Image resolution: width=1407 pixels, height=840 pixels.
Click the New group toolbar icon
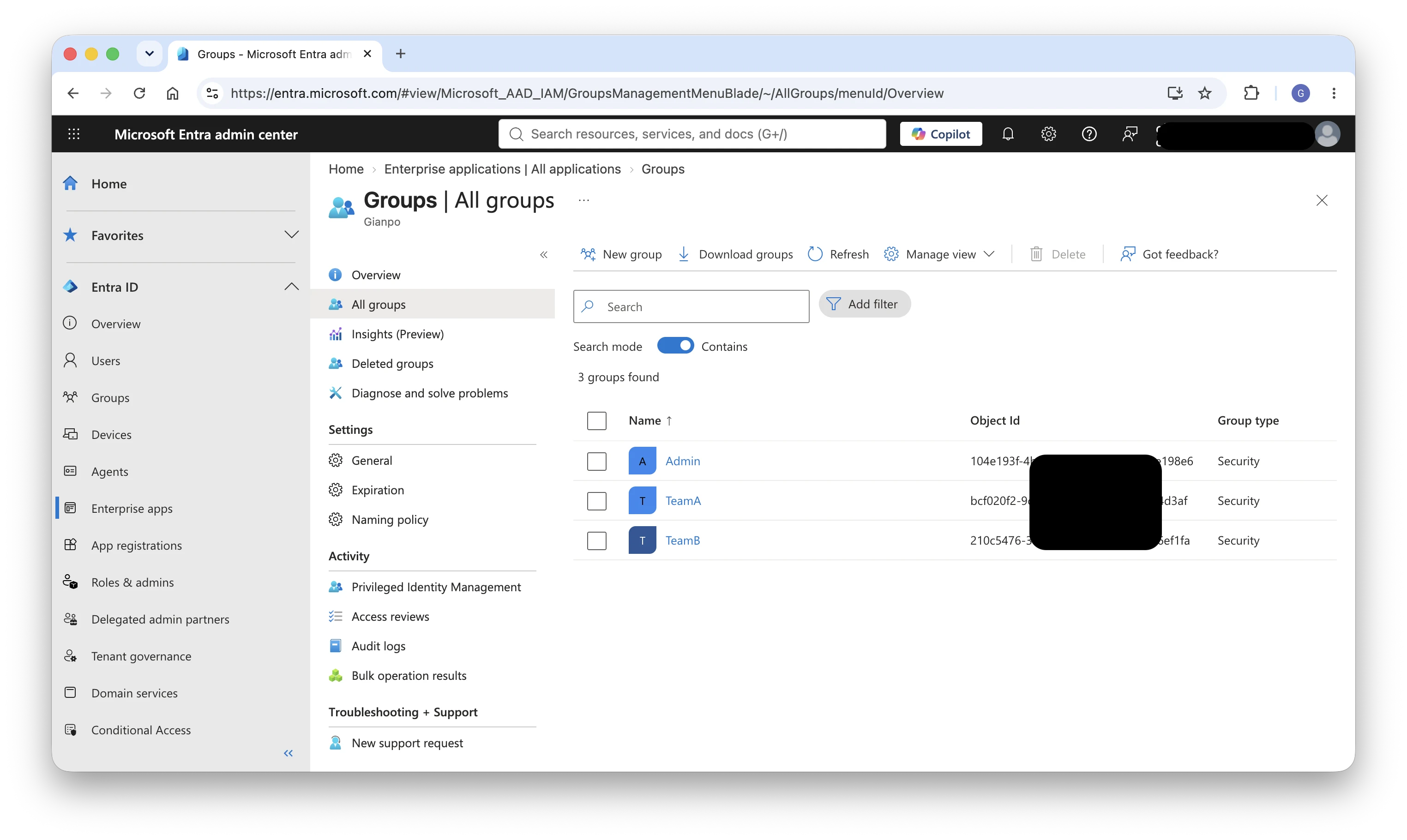[588, 254]
